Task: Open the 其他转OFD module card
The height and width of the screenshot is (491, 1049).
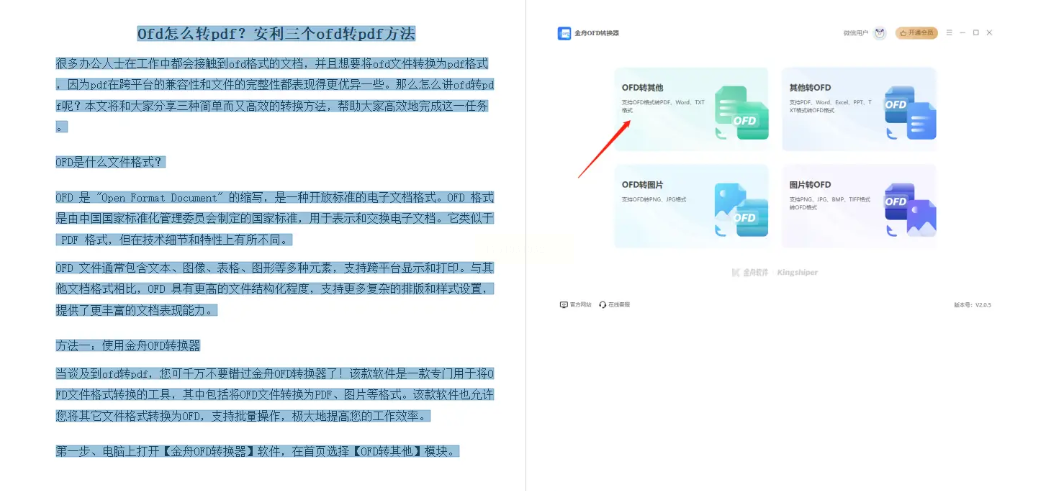Action: 859,109
